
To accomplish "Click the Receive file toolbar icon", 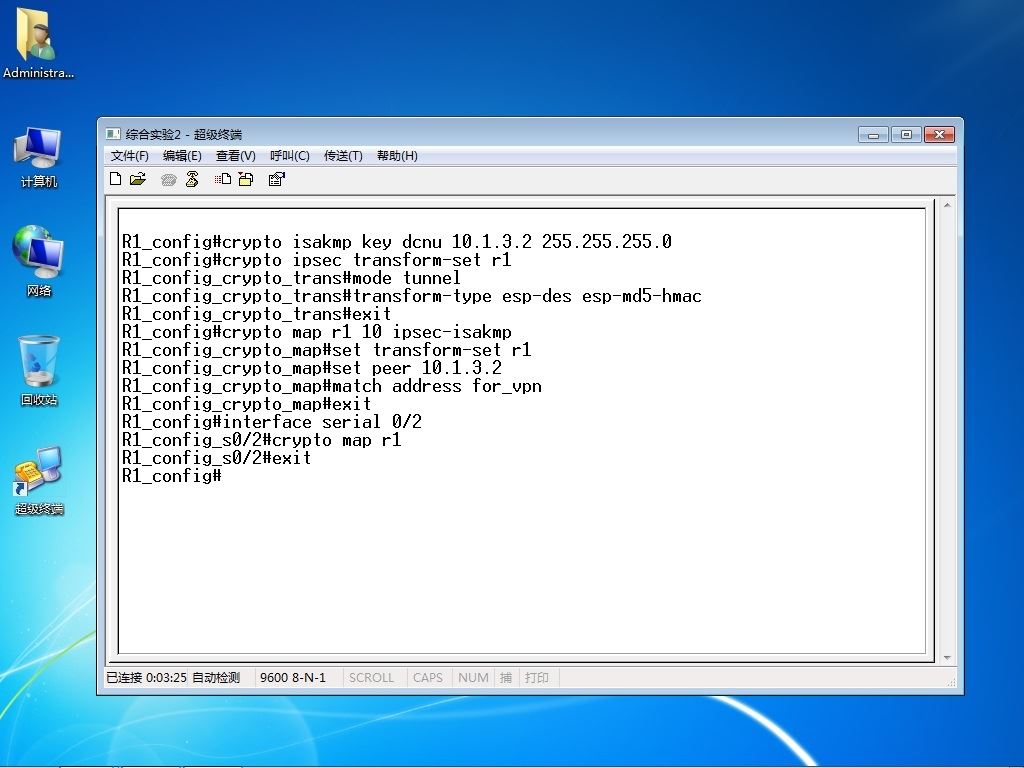I will point(246,179).
